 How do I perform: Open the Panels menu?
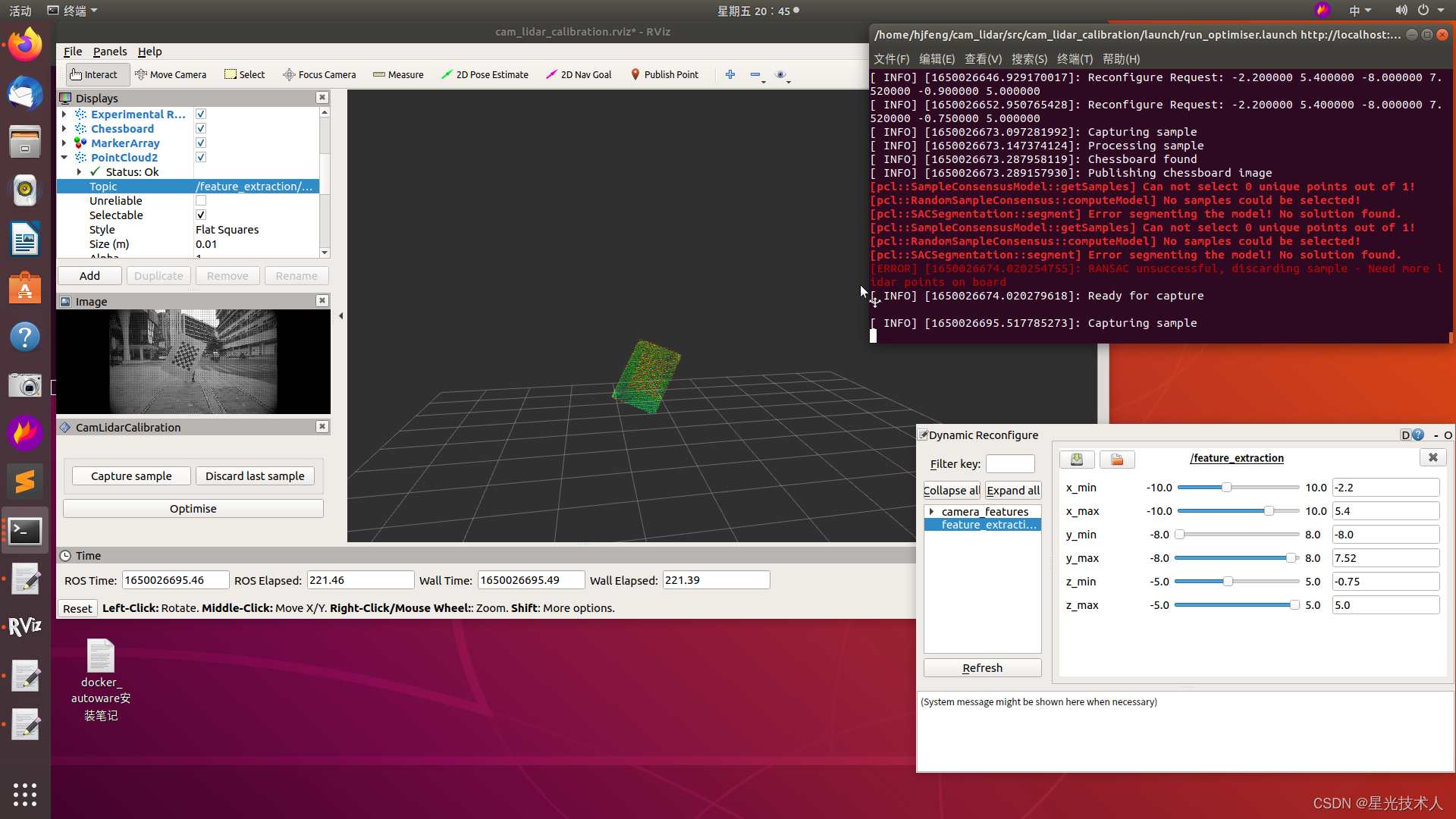[110, 52]
